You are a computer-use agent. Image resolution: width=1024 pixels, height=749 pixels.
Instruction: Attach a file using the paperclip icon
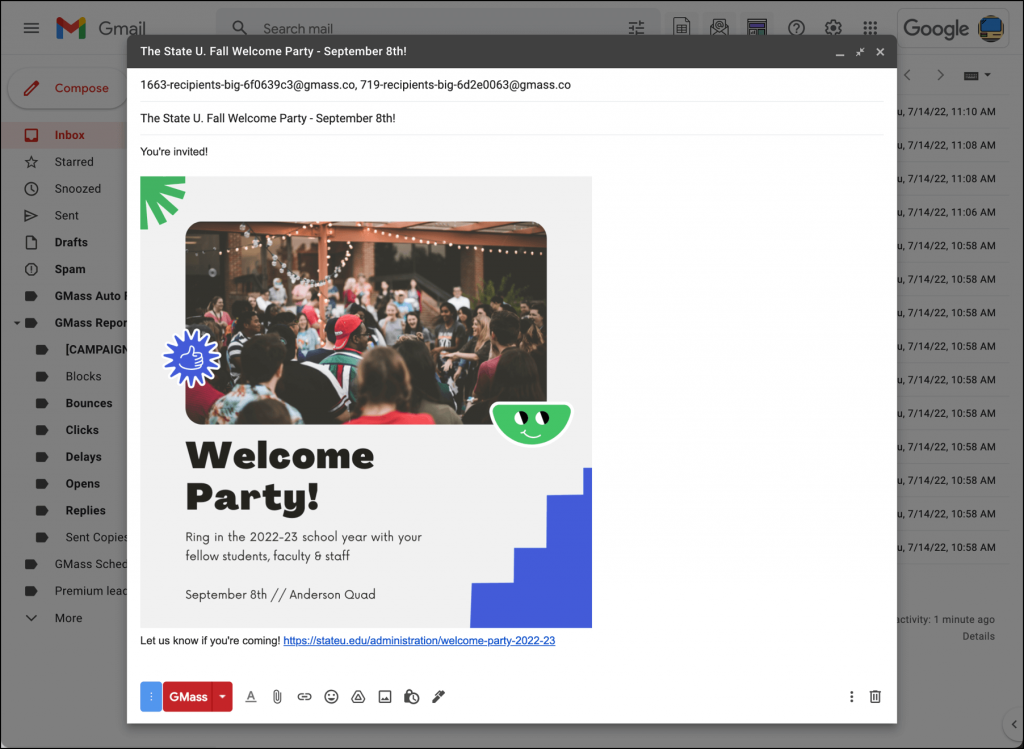[277, 696]
